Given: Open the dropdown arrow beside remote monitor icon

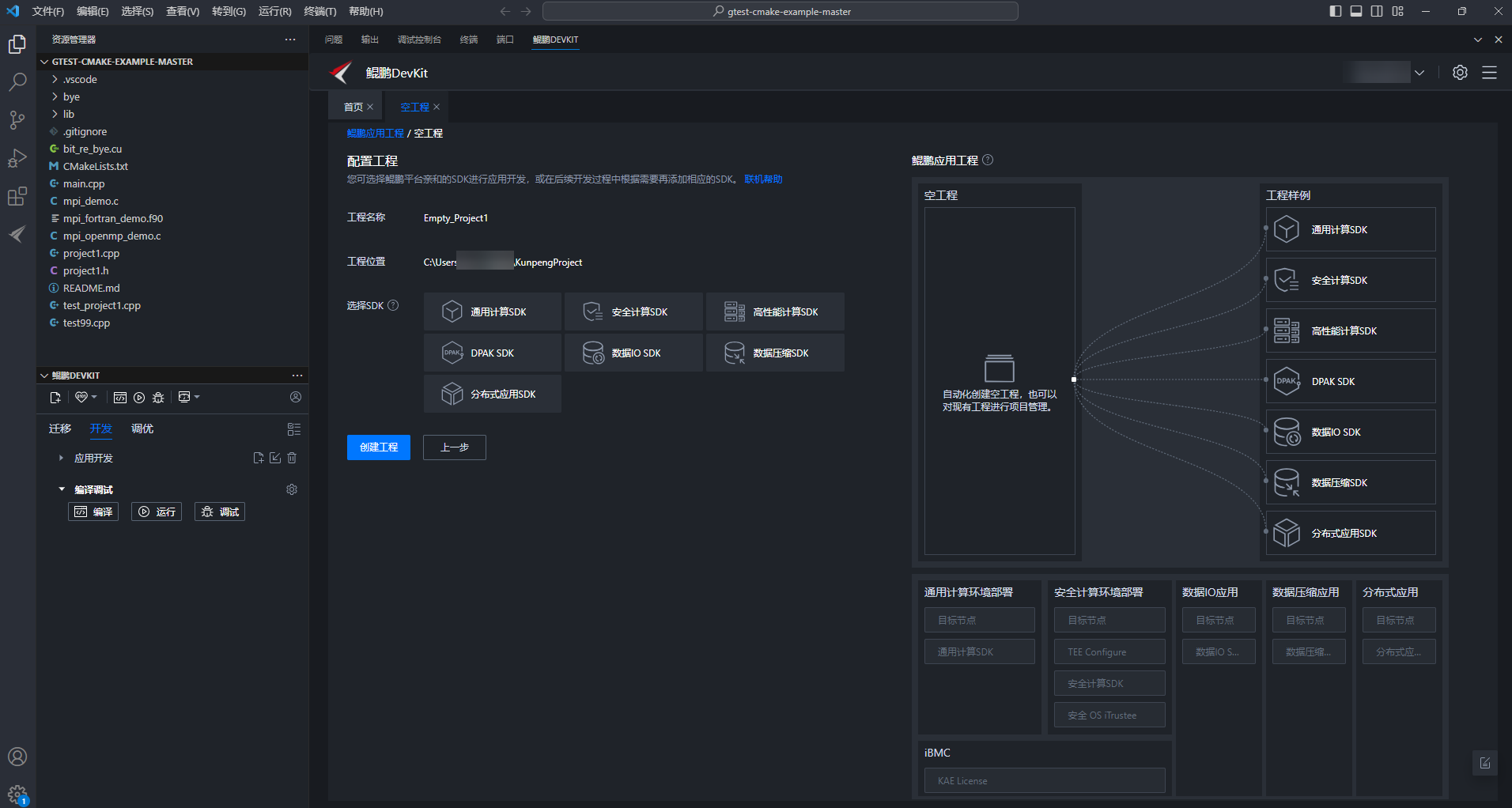Looking at the screenshot, I should pos(197,397).
